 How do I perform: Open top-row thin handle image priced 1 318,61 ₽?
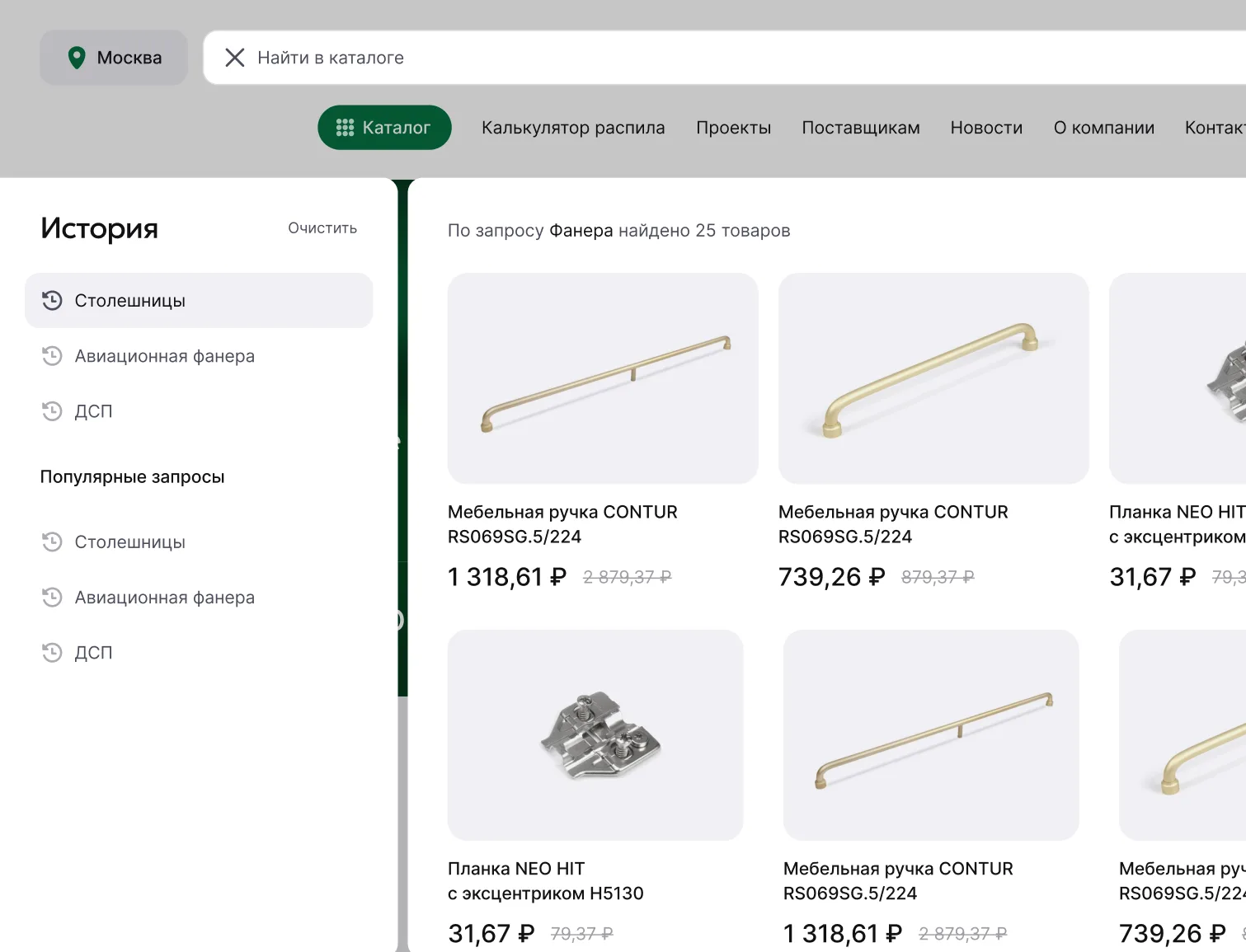click(x=603, y=378)
